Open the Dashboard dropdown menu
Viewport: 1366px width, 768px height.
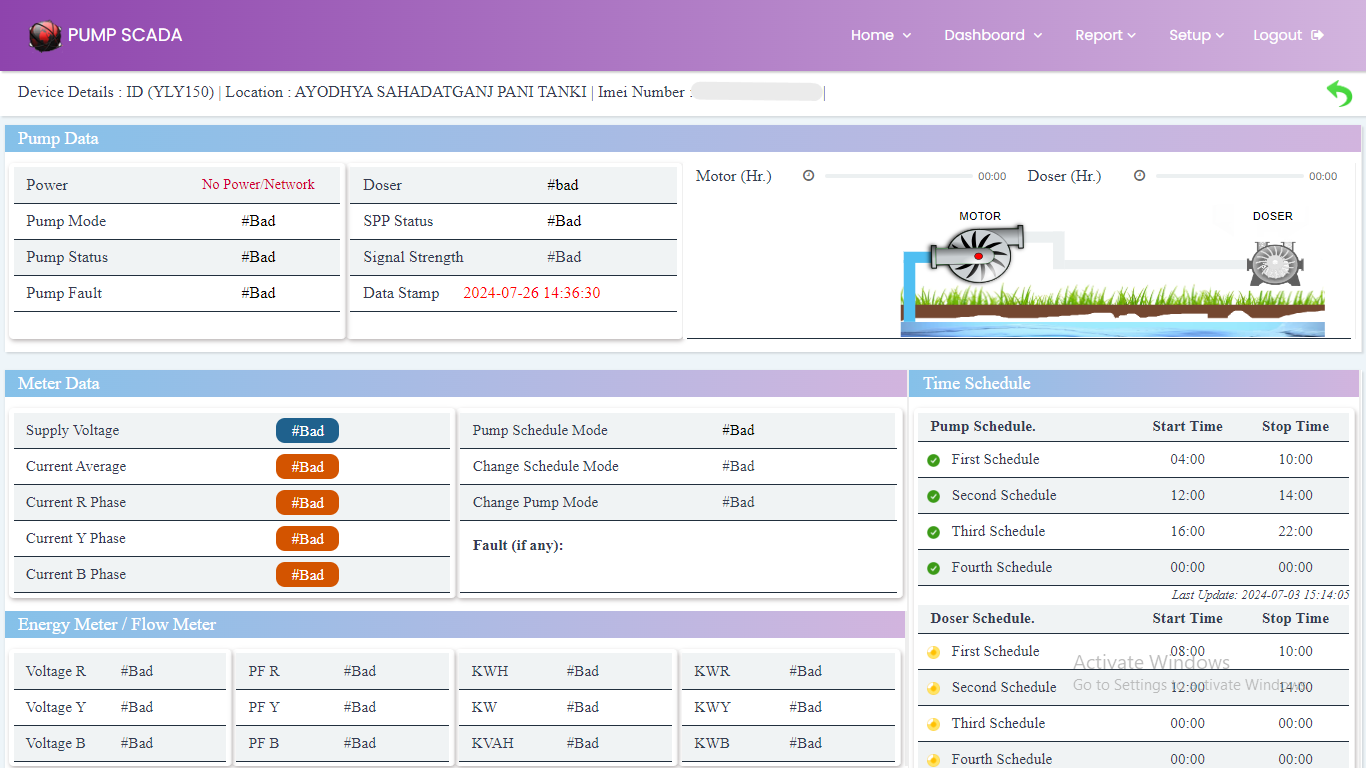point(992,35)
